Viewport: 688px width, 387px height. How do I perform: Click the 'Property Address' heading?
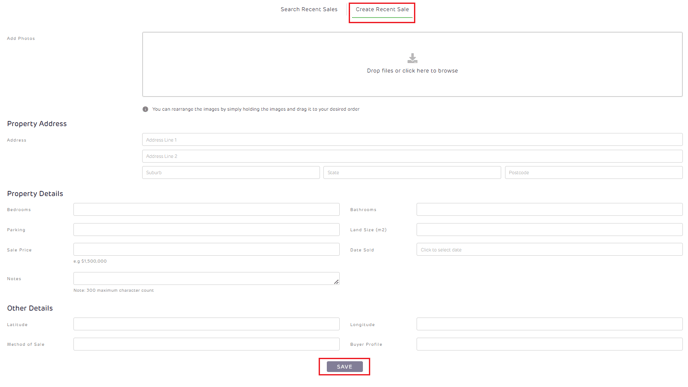37,124
